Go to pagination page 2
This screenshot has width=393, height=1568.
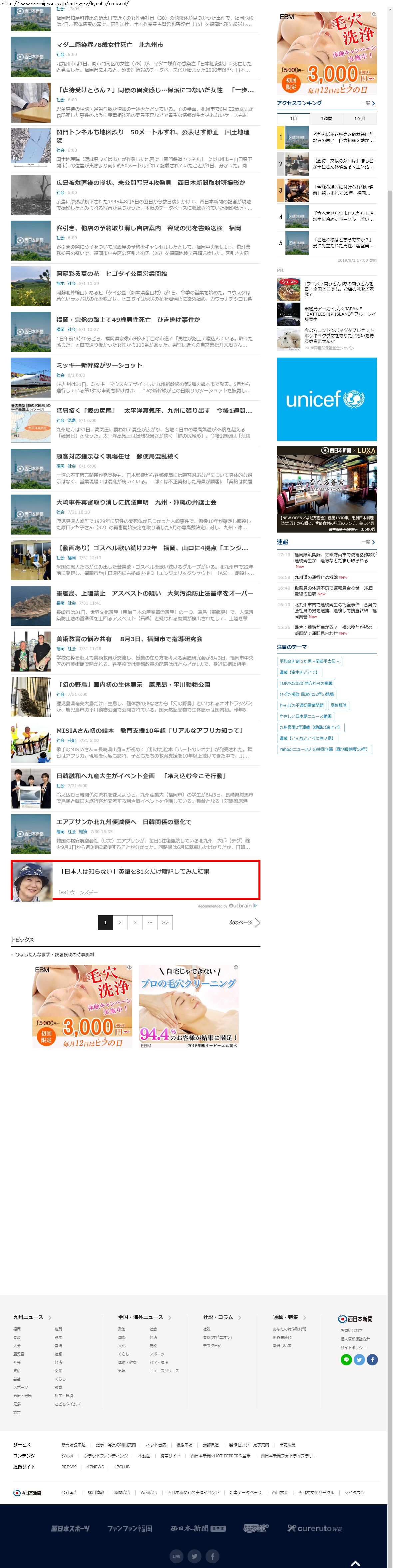point(120,922)
